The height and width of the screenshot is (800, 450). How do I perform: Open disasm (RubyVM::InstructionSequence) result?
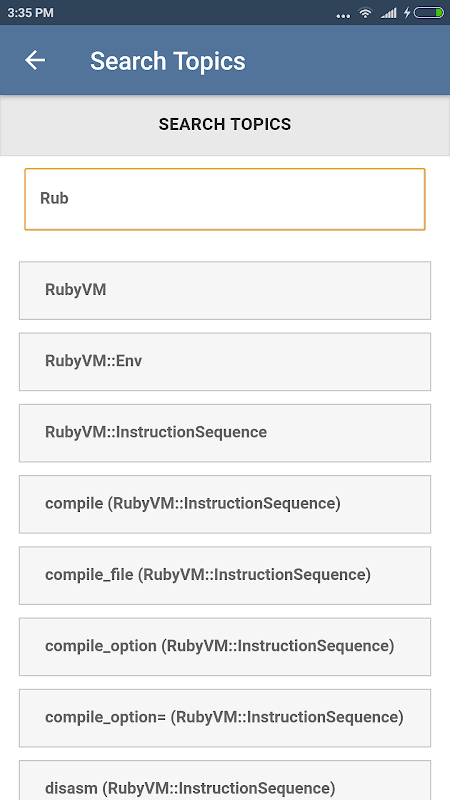(x=224, y=780)
